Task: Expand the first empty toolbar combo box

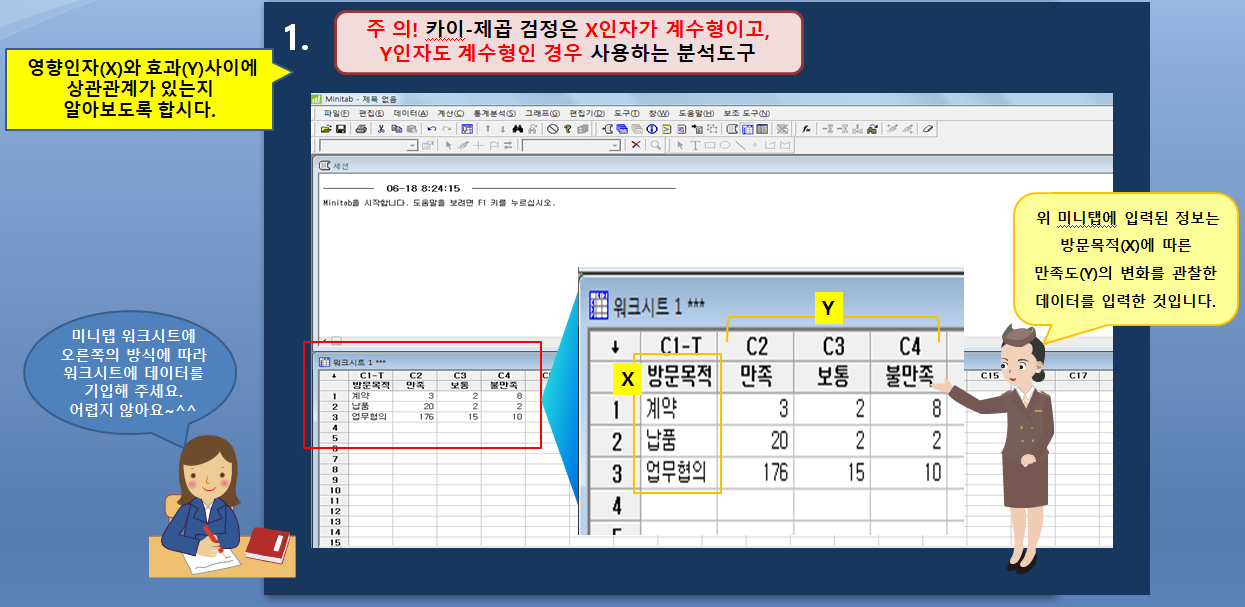Action: 413,145
